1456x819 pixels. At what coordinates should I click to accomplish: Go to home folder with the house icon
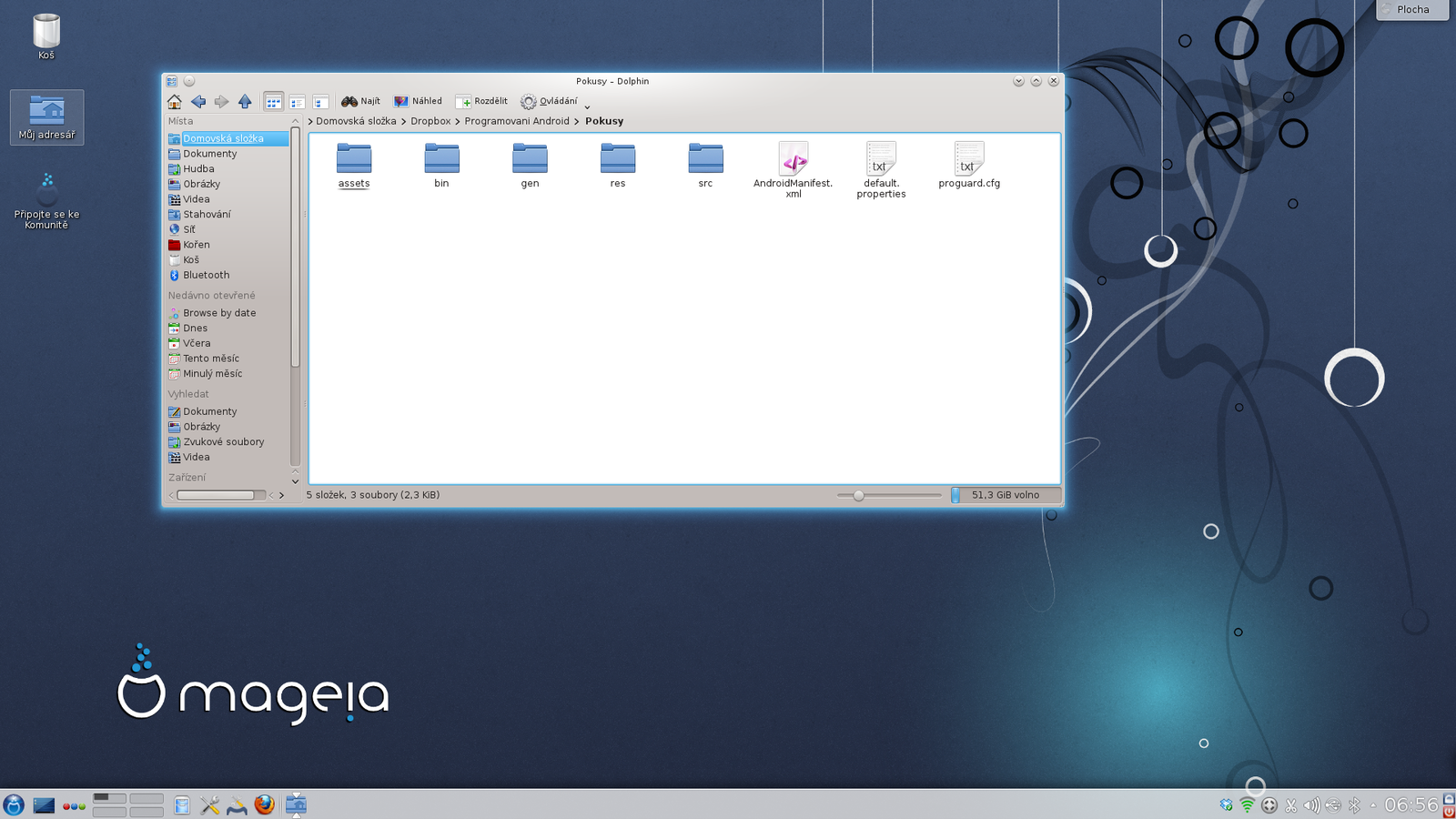173,101
